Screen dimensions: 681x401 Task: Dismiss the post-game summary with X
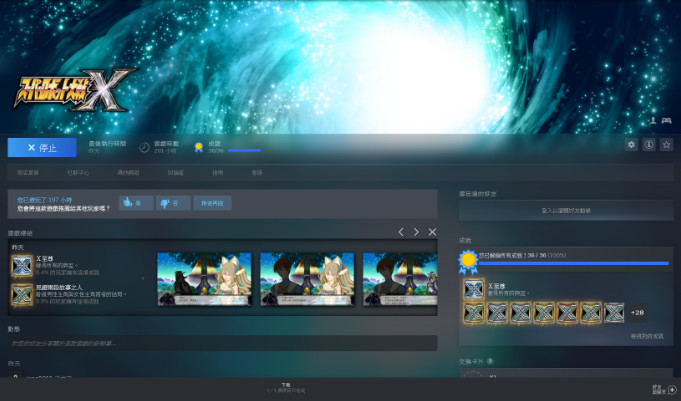[432, 232]
